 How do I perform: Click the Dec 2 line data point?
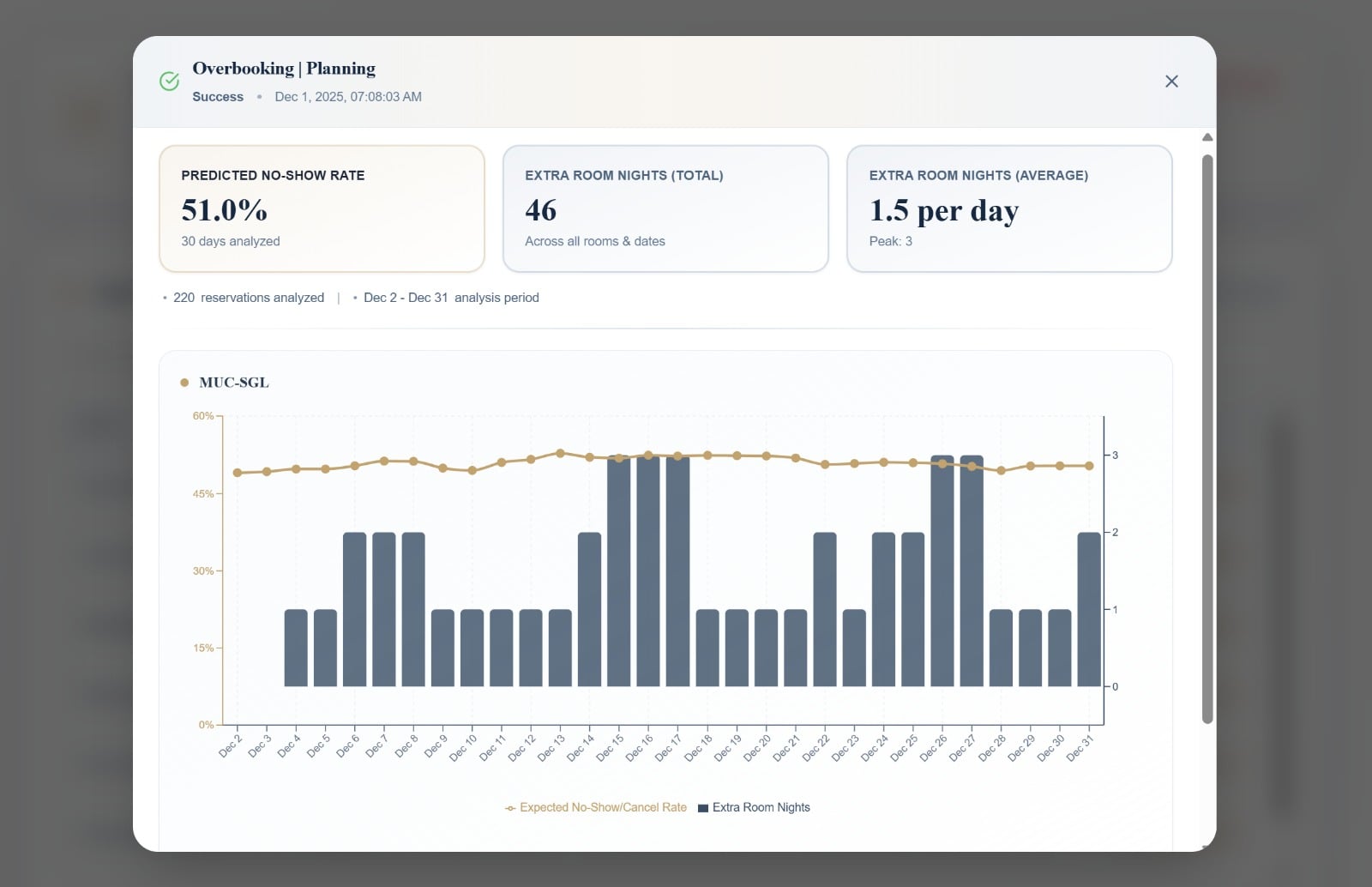[x=238, y=473]
